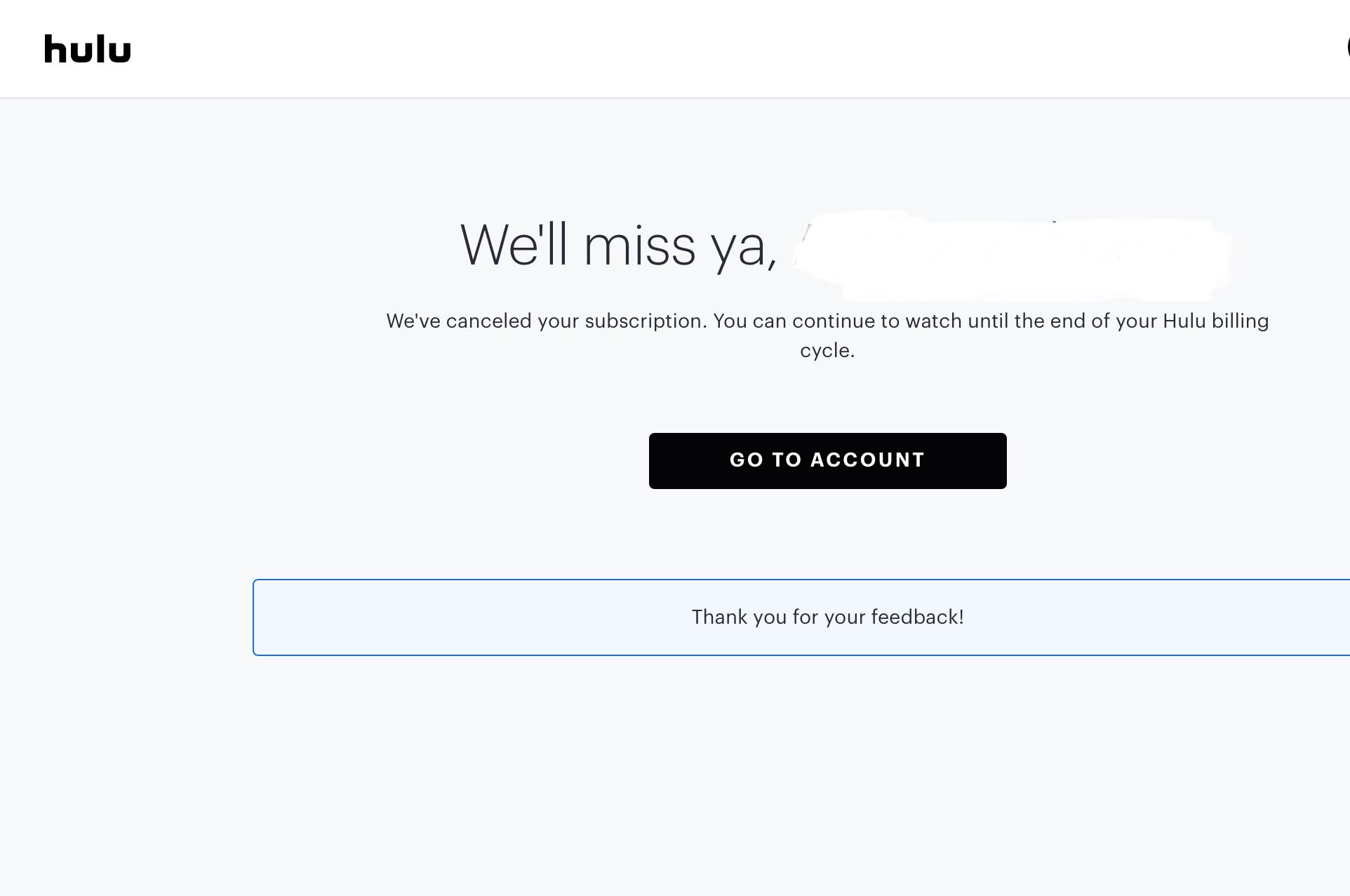Click the 'Thank you for your feedback!' banner
Screen dimensions: 1350x896
[801, 617]
